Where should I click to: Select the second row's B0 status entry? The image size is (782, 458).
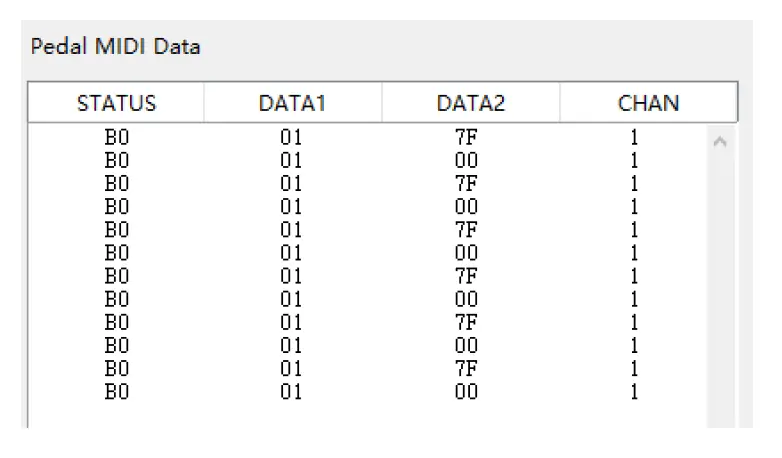point(117,161)
